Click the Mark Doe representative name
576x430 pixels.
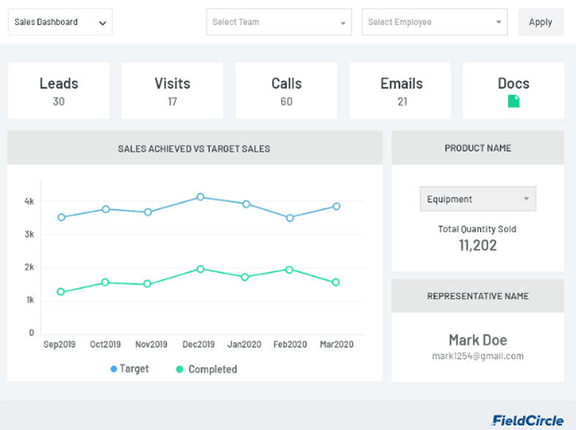click(478, 340)
